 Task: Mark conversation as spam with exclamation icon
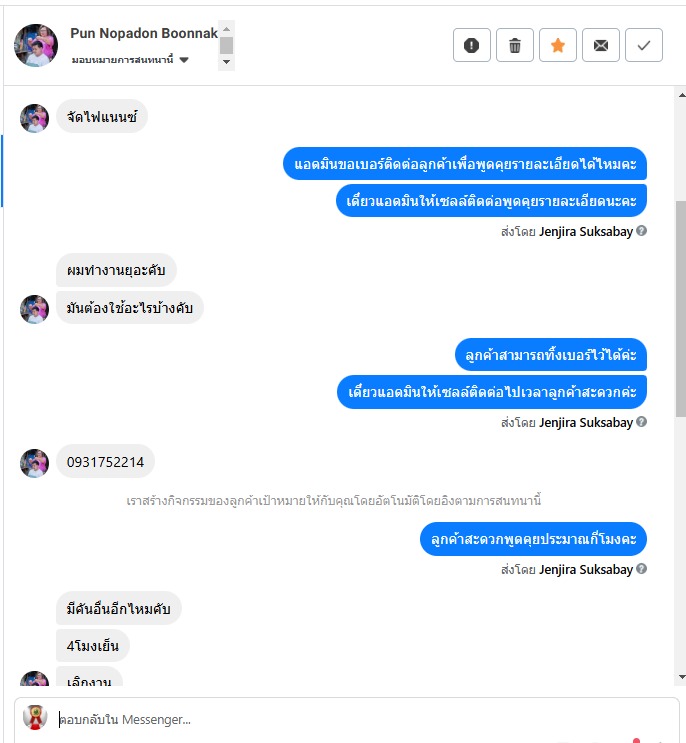[x=471, y=45]
